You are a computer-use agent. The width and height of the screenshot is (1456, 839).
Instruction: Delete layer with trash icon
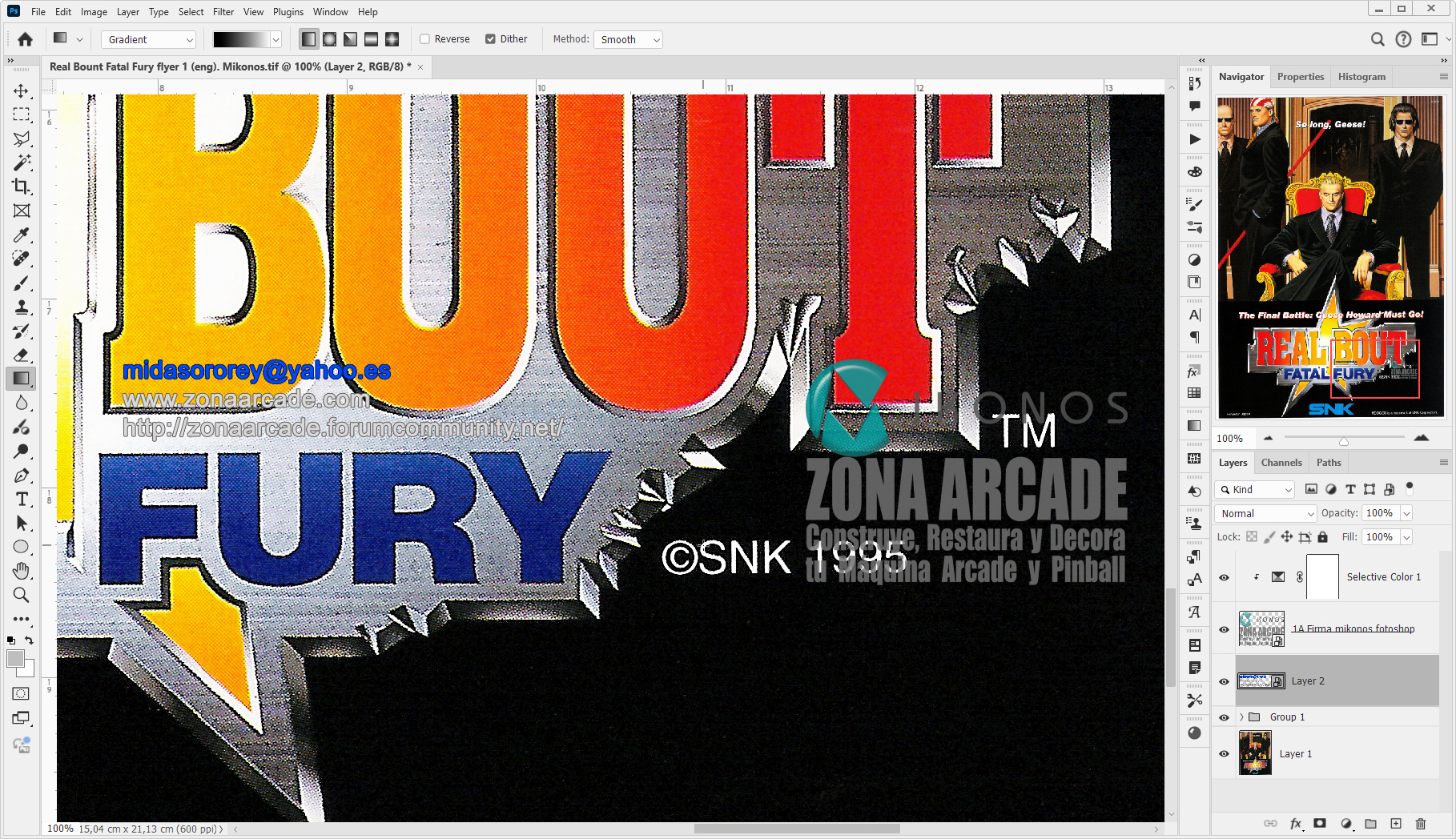coord(1421,823)
